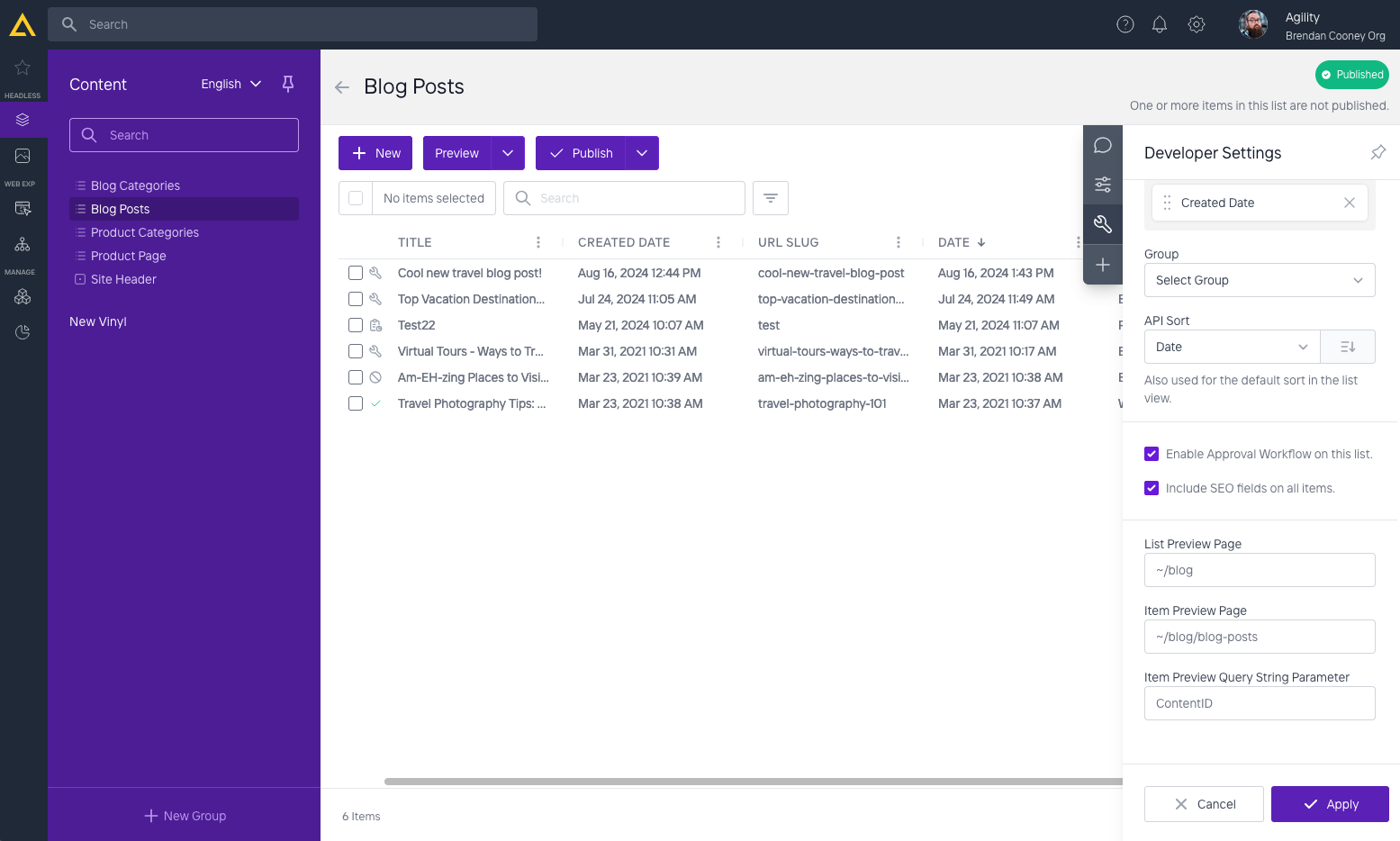Screen dimensions: 1400x841
Task: Click Apply in Developer Settings
Action: tap(1330, 804)
